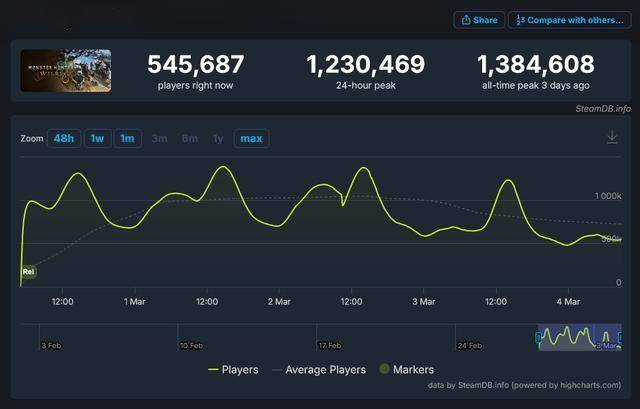This screenshot has width=640, height=409.
Task: Click the data by SteamDB.info credit text
Action: pyautogui.click(x=524, y=385)
